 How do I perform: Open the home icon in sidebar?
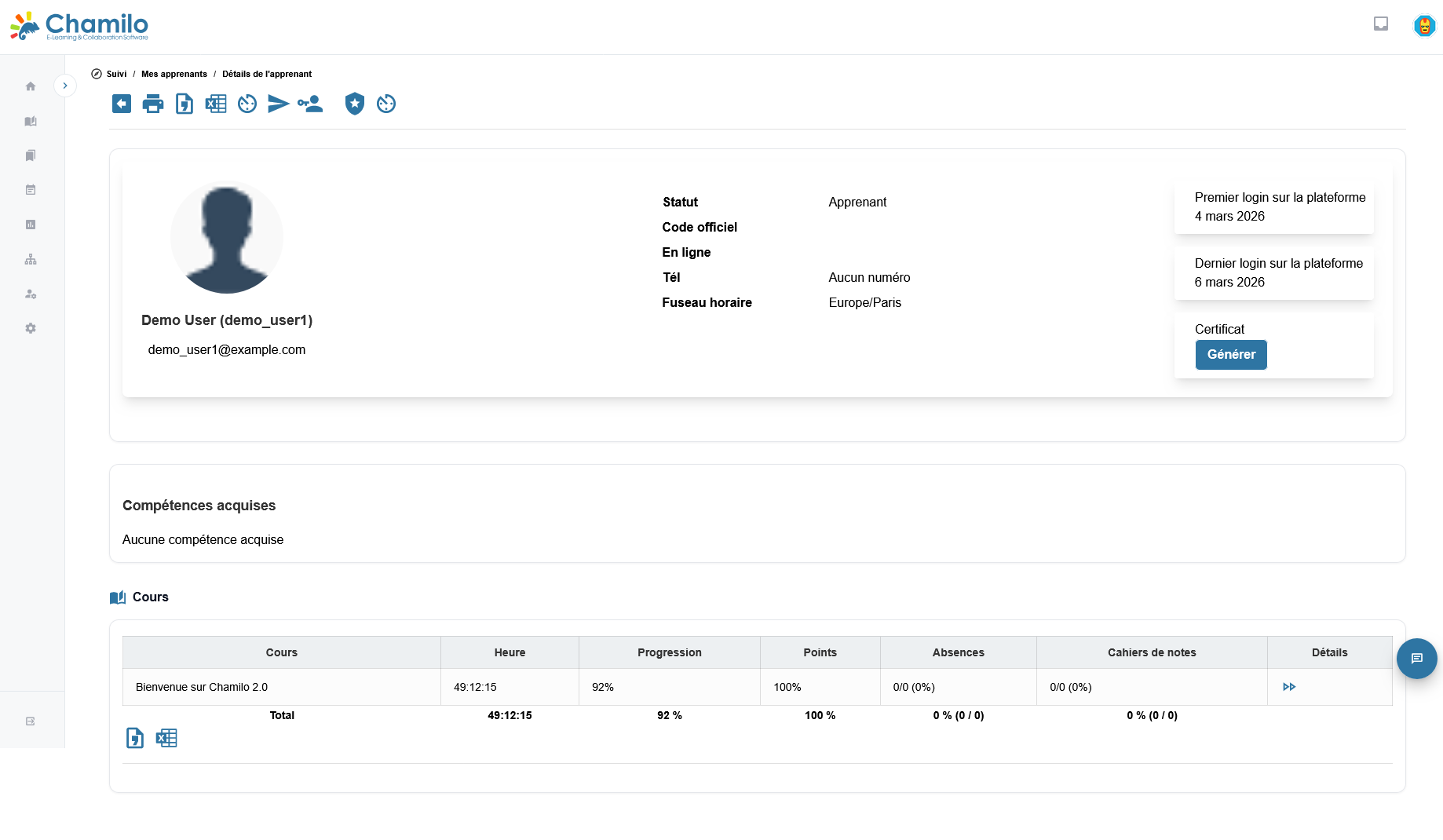(x=31, y=86)
